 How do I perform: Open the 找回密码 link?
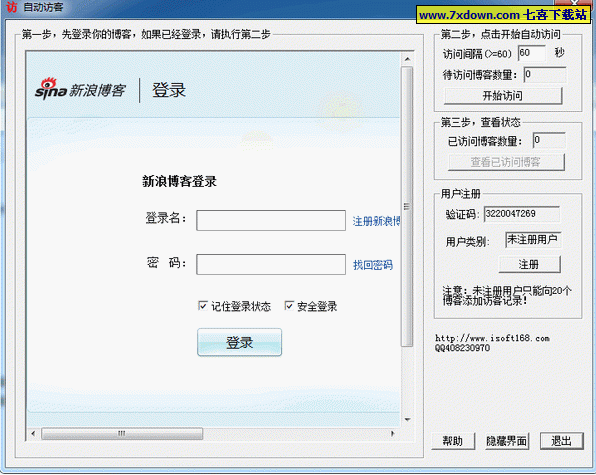(372, 264)
